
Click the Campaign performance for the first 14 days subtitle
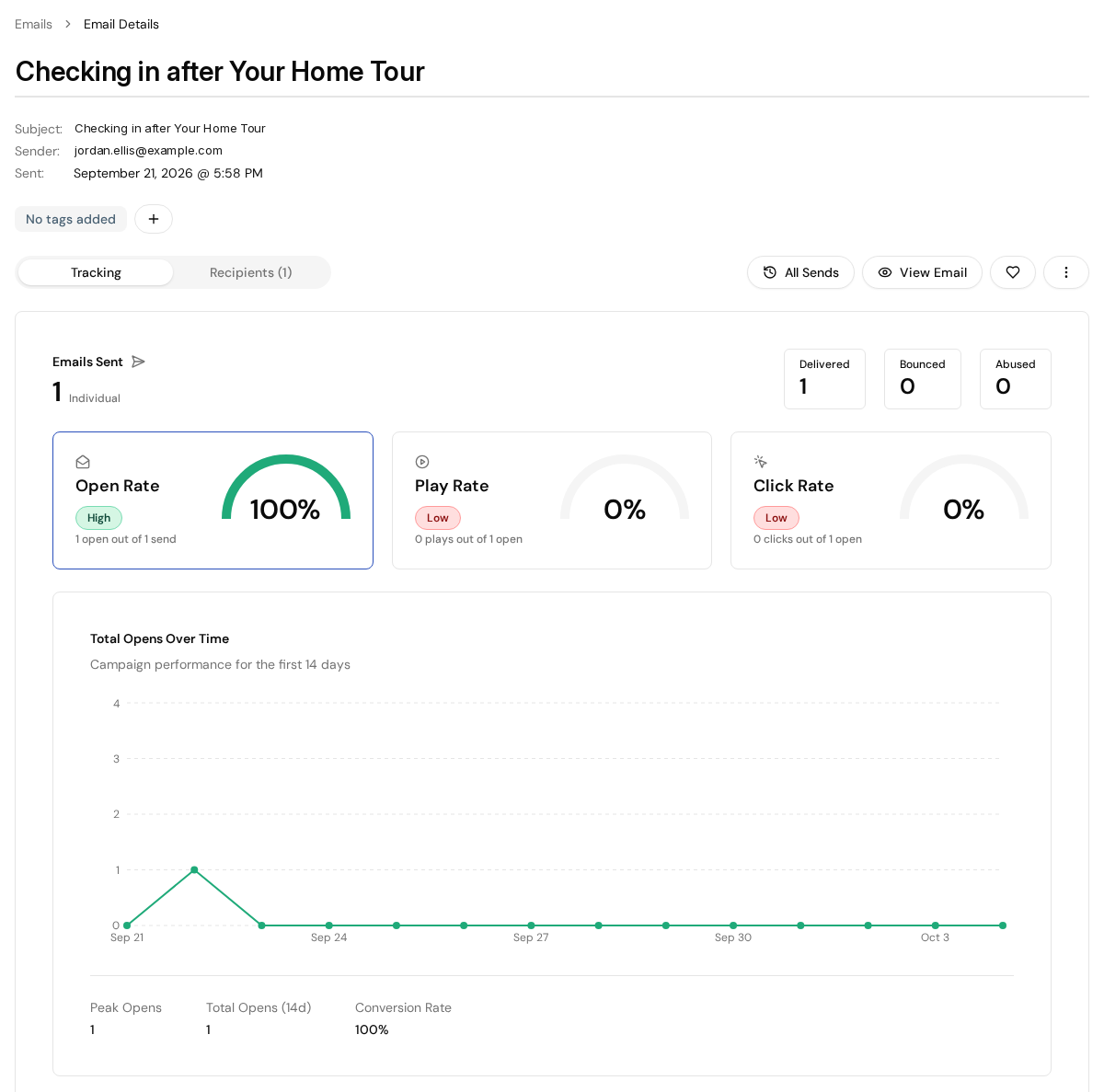coord(220,664)
